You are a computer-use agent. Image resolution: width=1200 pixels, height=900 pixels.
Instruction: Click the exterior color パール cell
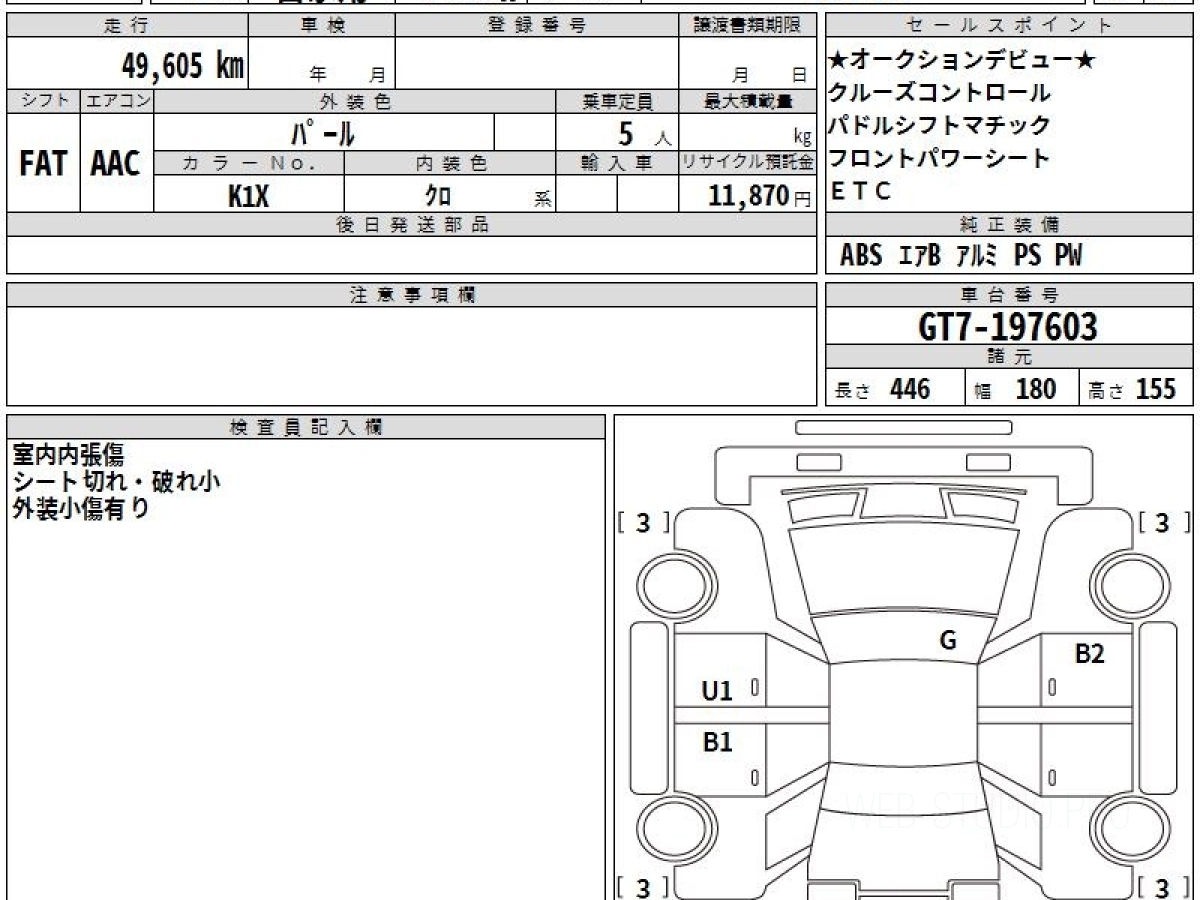[324, 133]
